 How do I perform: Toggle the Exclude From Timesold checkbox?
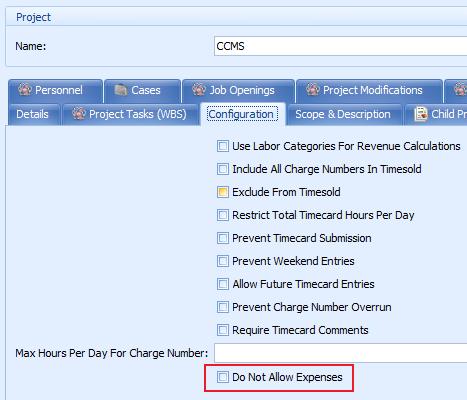(223, 192)
